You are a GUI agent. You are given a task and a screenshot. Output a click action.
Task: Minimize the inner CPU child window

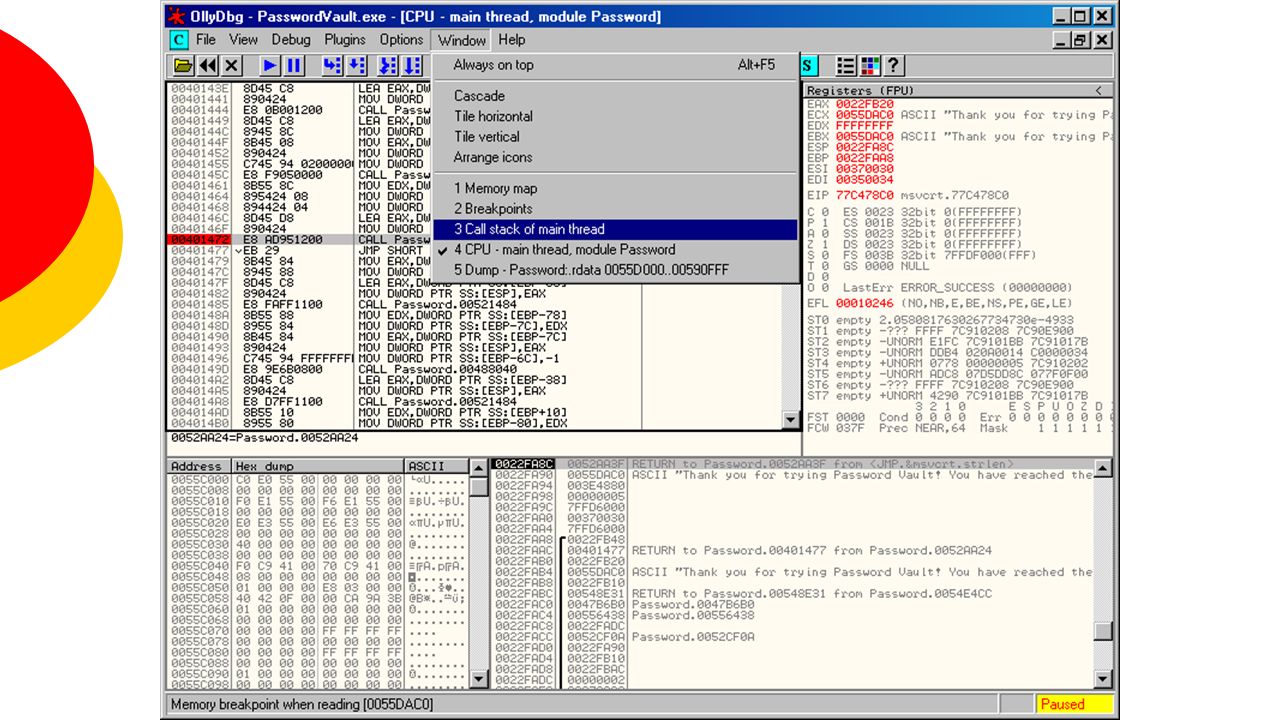(1062, 40)
